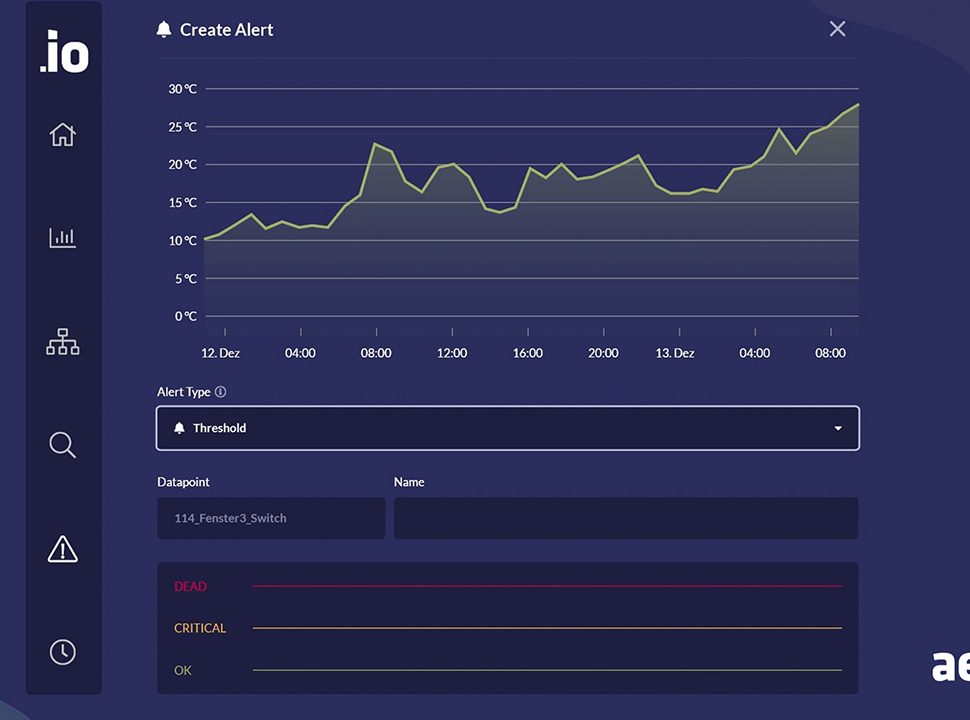Image resolution: width=970 pixels, height=720 pixels.
Task: Open the warning triangle alerts icon
Action: [x=62, y=549]
